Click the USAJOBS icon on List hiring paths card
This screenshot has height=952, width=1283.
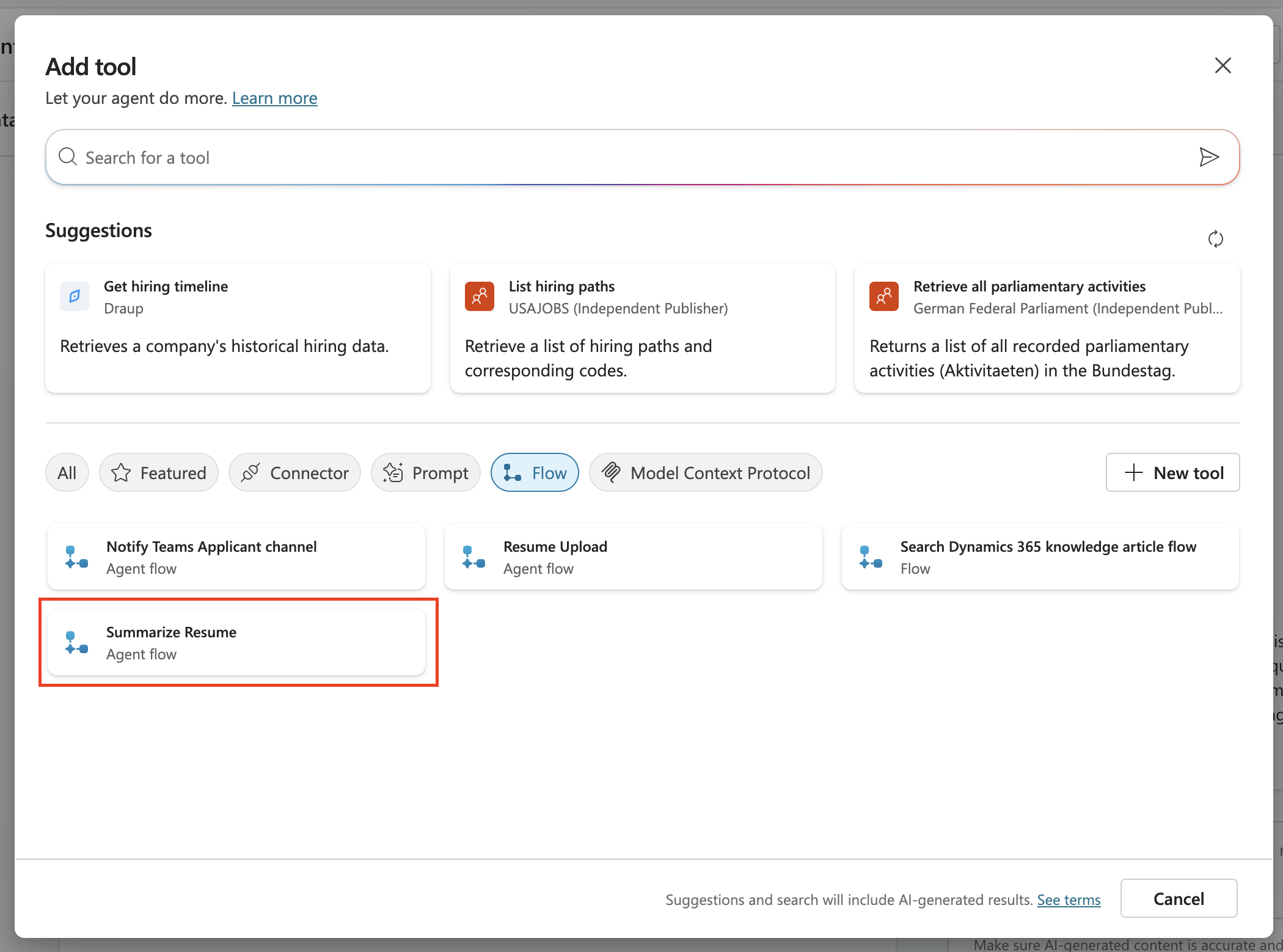pos(479,296)
